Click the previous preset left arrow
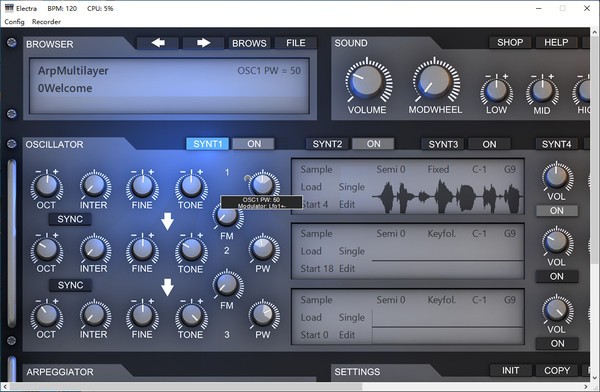The width and height of the screenshot is (600, 392). pyautogui.click(x=158, y=43)
